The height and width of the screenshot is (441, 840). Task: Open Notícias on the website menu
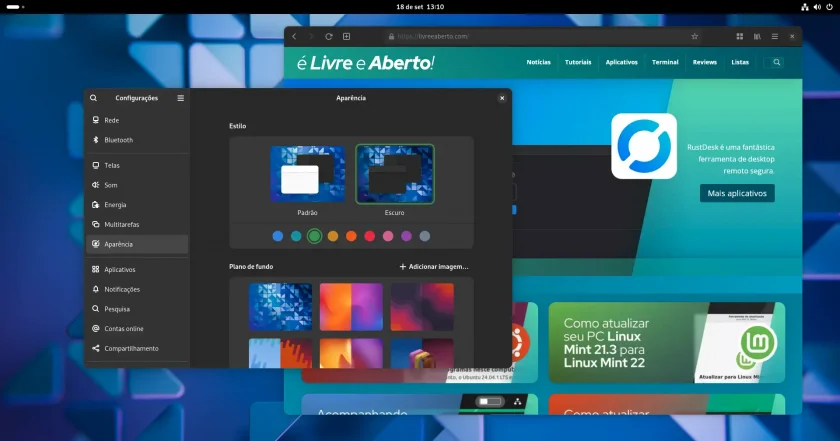point(538,62)
